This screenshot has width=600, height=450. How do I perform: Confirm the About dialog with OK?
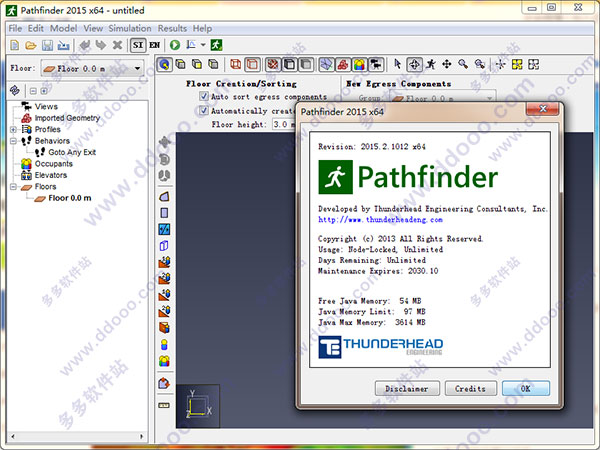(x=526, y=388)
